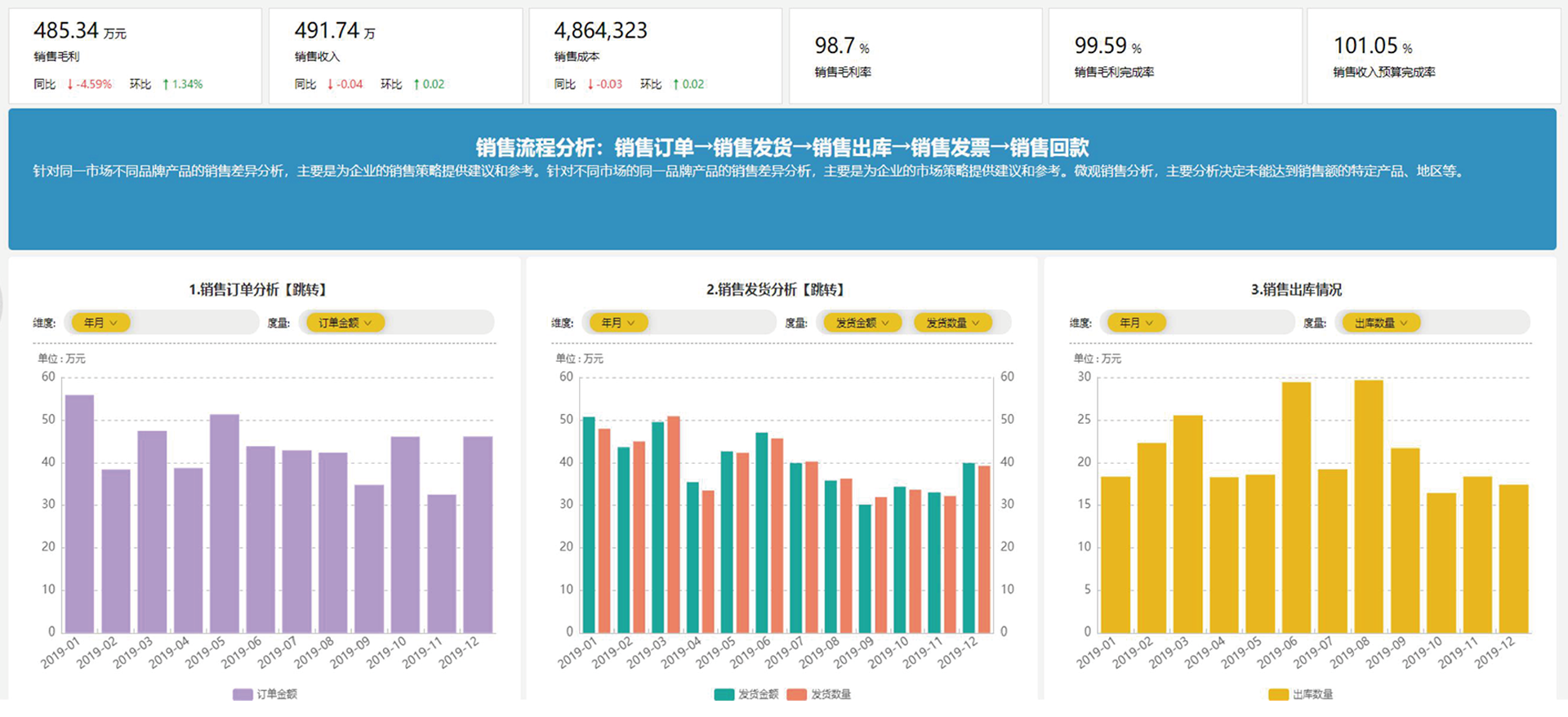Click the red down arrow beside -4.59%

(70, 84)
